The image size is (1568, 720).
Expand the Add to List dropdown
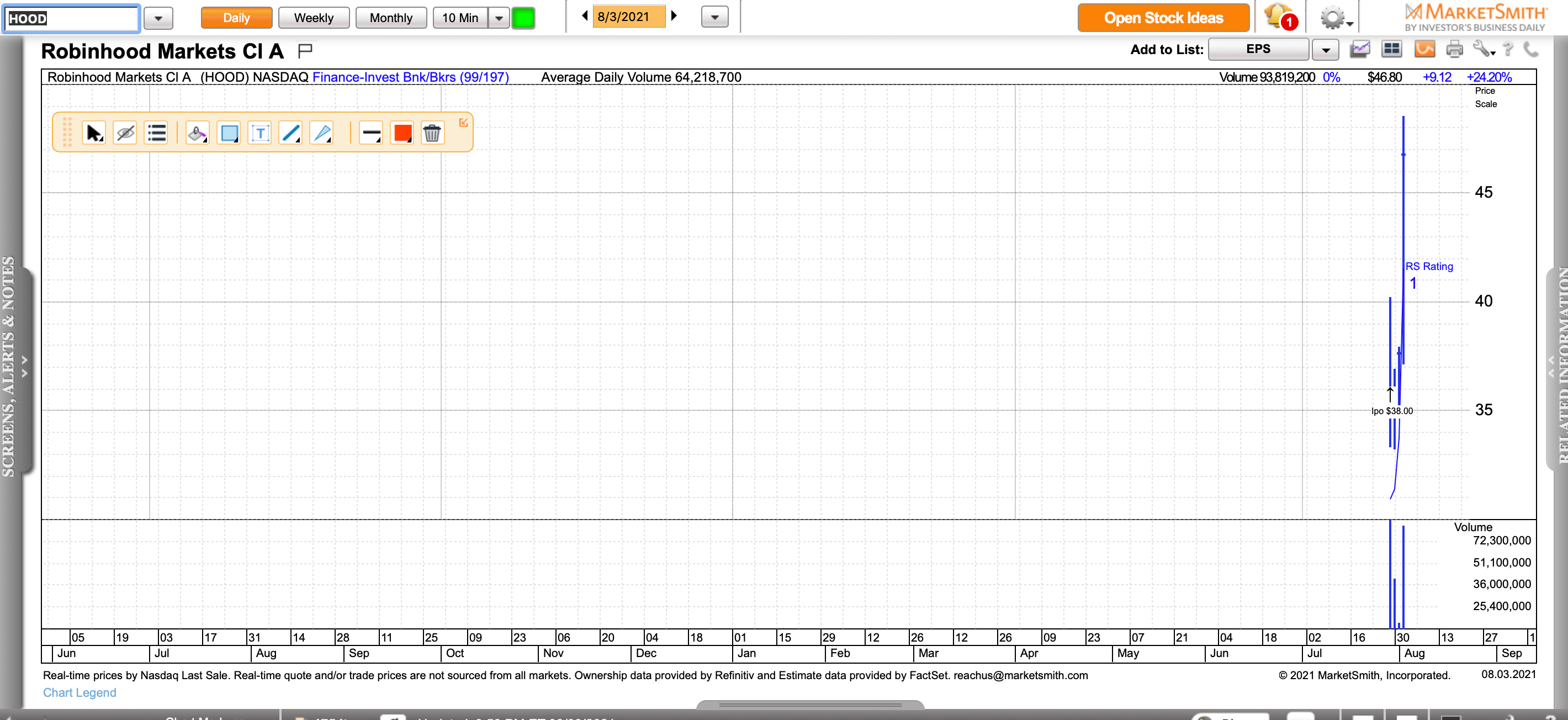click(x=1325, y=49)
